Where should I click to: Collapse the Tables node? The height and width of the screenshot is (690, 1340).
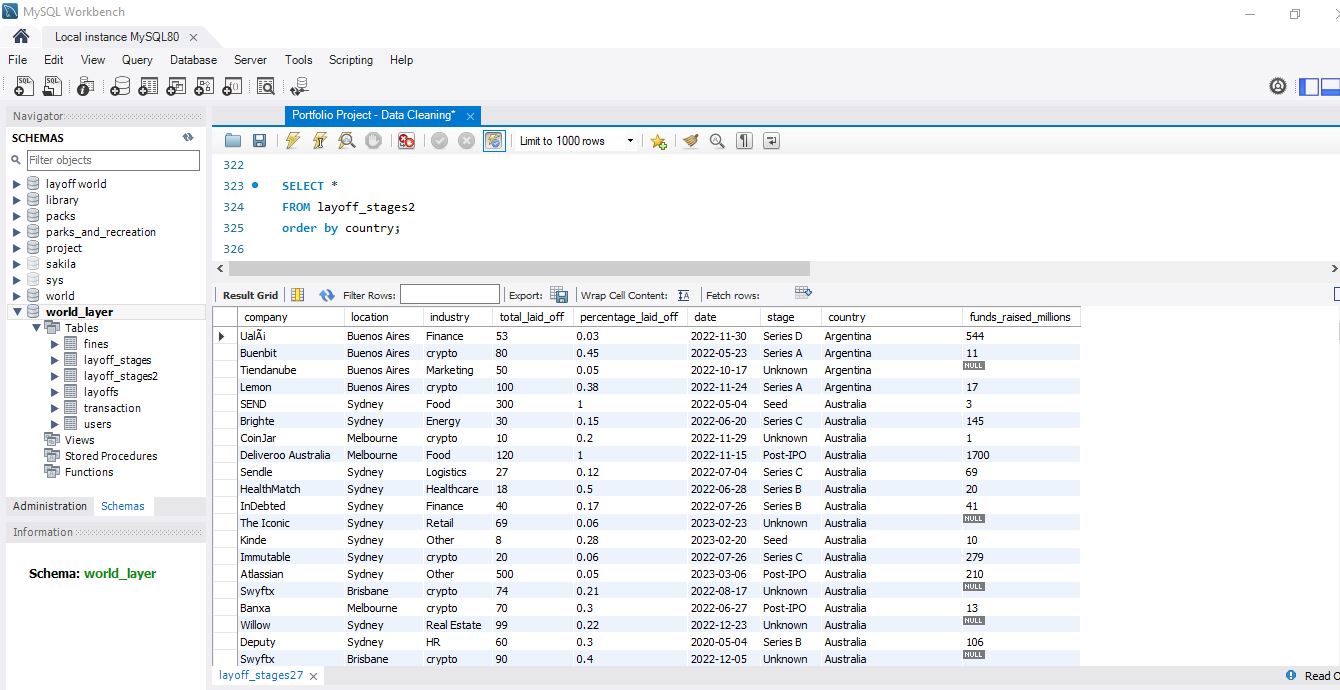[36, 328]
